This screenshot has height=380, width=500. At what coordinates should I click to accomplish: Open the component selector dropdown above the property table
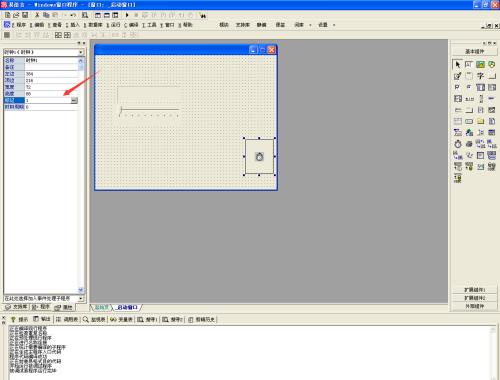[x=81, y=52]
